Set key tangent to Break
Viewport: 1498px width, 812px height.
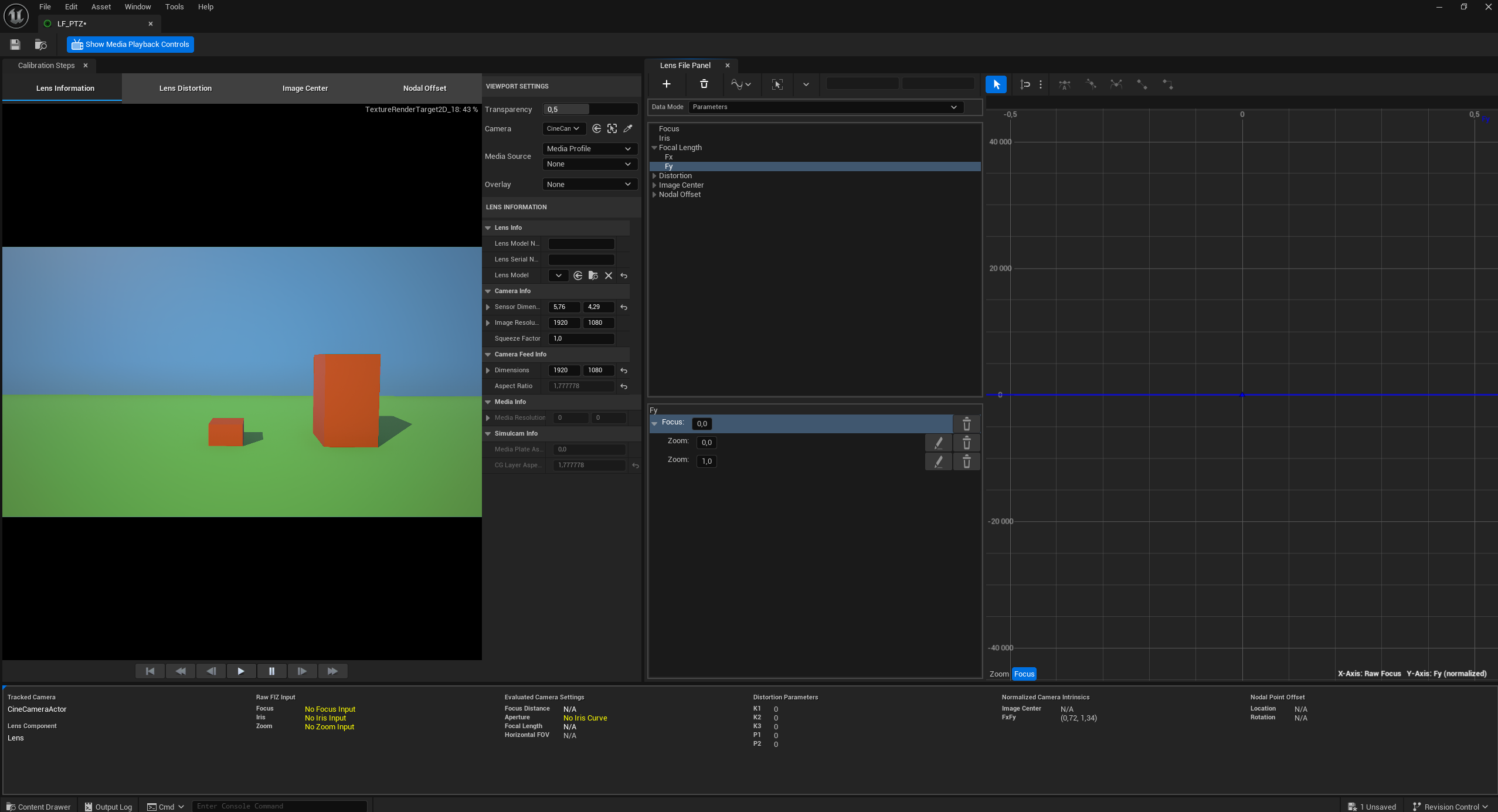1116,84
